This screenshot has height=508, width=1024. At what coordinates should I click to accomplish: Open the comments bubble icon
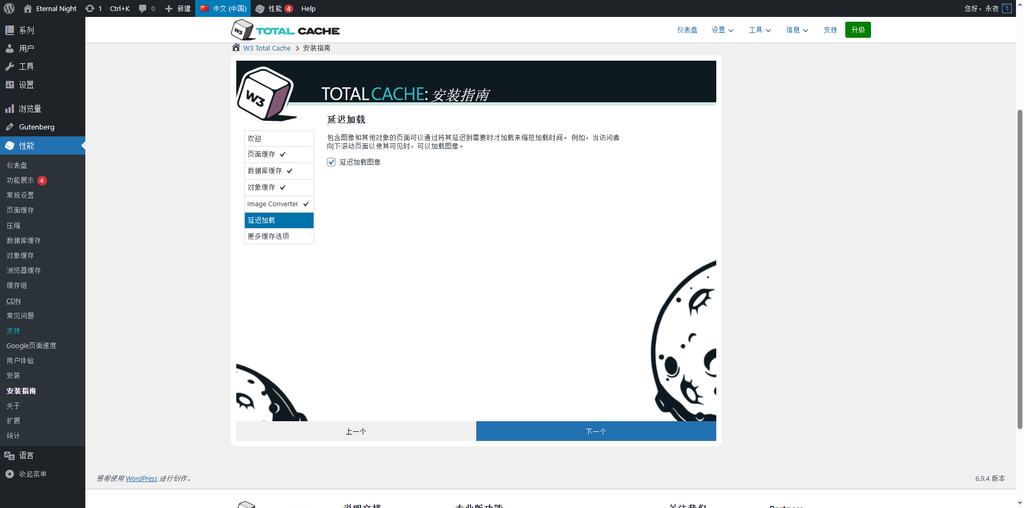(x=143, y=8)
